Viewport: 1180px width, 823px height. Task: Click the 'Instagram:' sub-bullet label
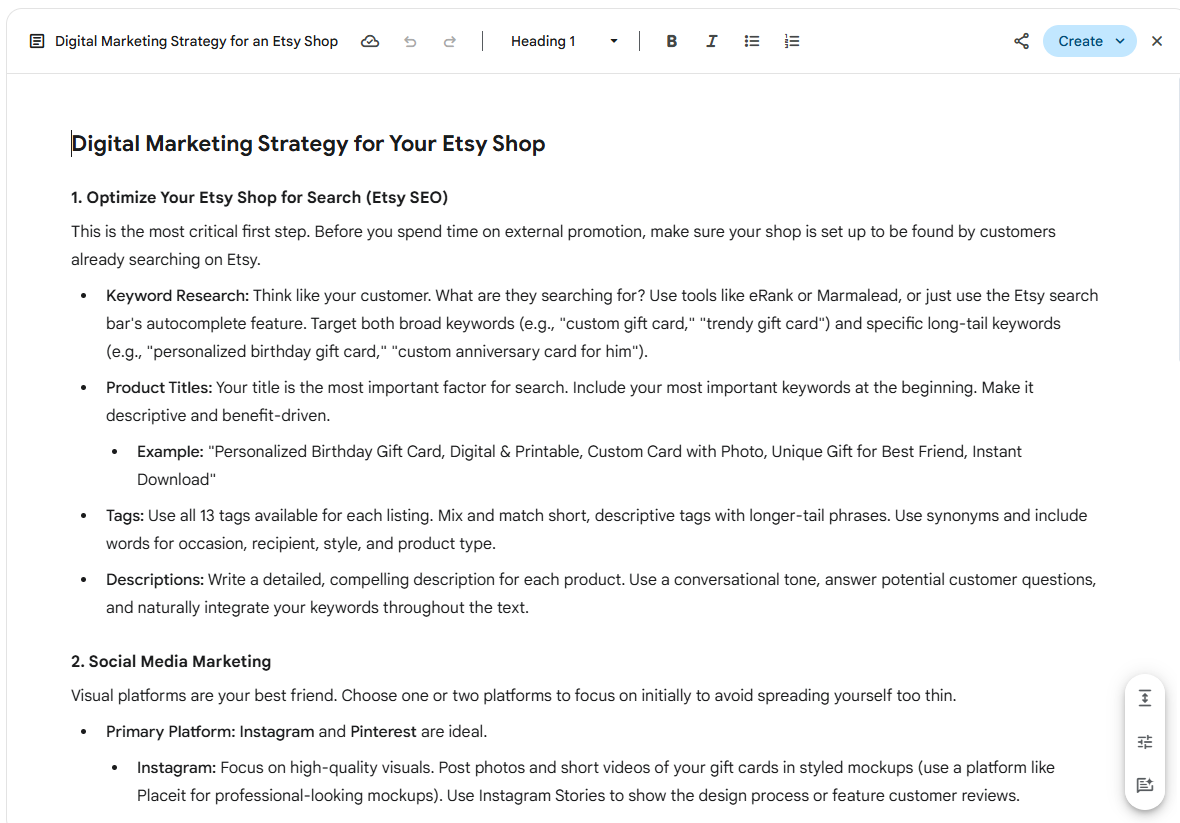(176, 767)
